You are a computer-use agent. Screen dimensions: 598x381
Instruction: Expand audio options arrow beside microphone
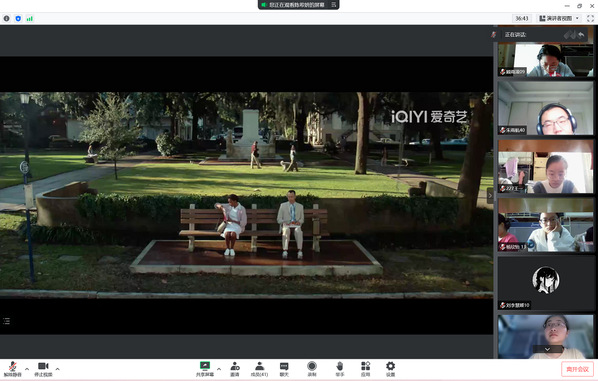coord(27,369)
